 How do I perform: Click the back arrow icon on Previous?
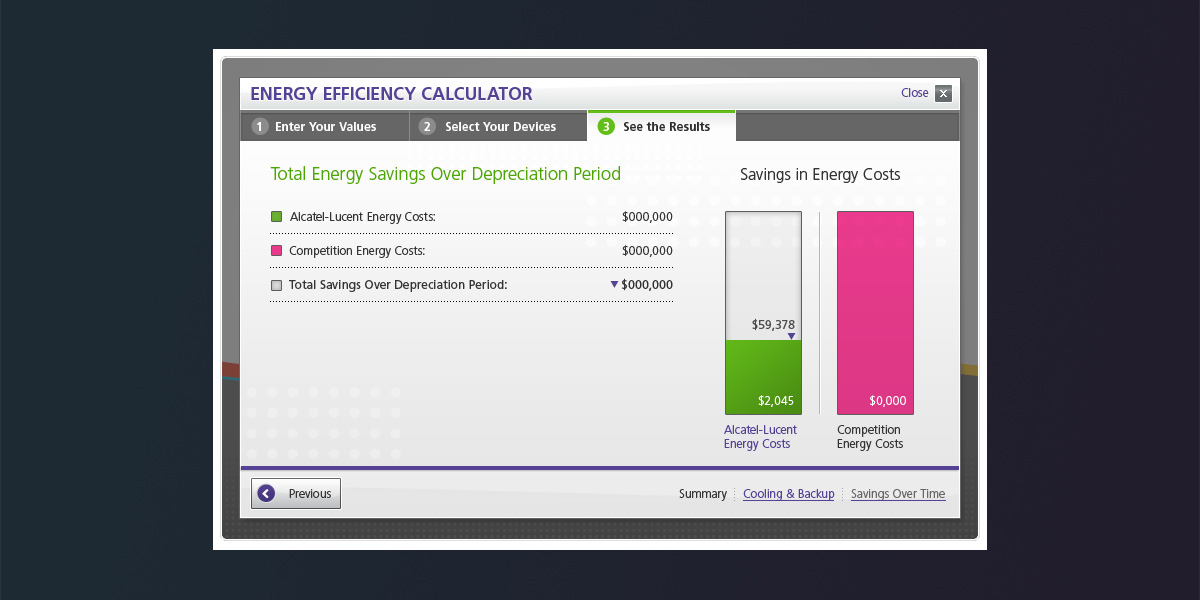[266, 493]
